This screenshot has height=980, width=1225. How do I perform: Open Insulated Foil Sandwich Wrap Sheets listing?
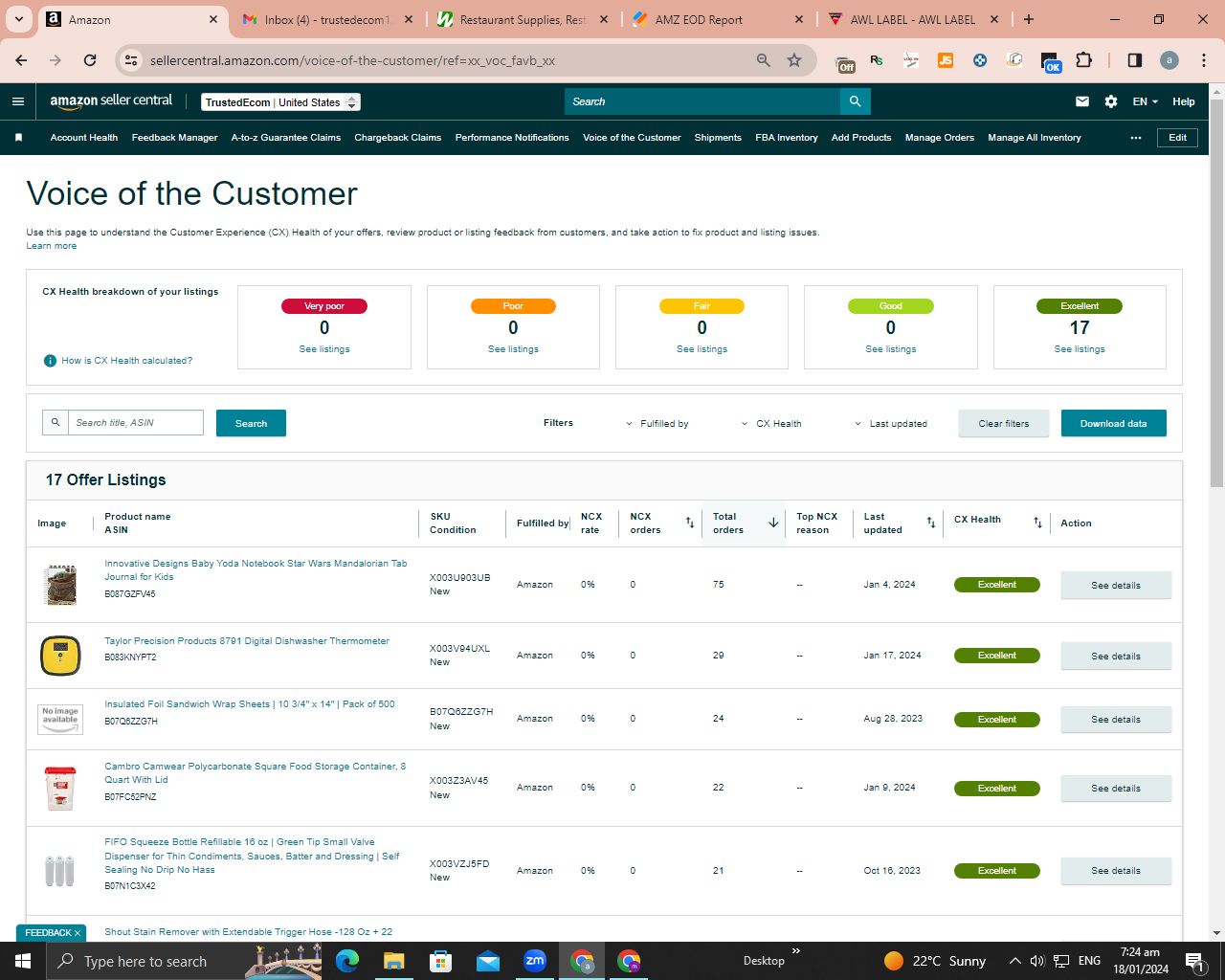250,704
